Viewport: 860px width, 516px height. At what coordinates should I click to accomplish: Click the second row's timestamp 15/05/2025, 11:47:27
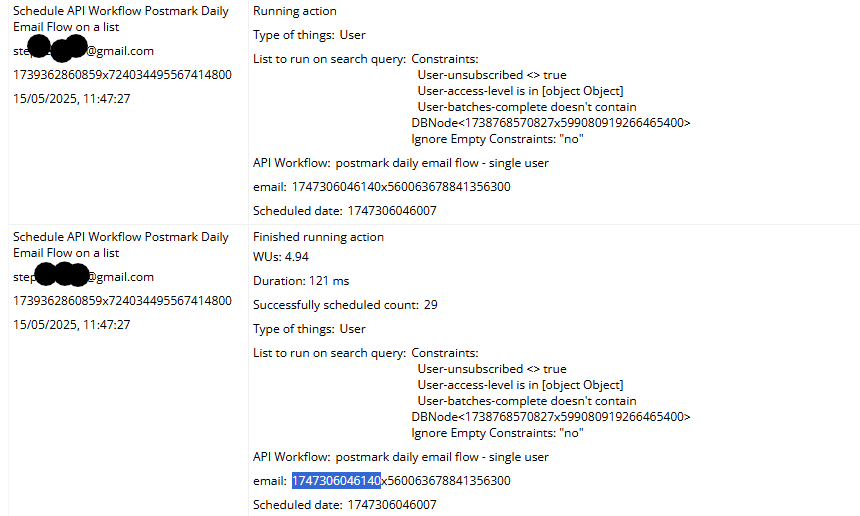72,325
